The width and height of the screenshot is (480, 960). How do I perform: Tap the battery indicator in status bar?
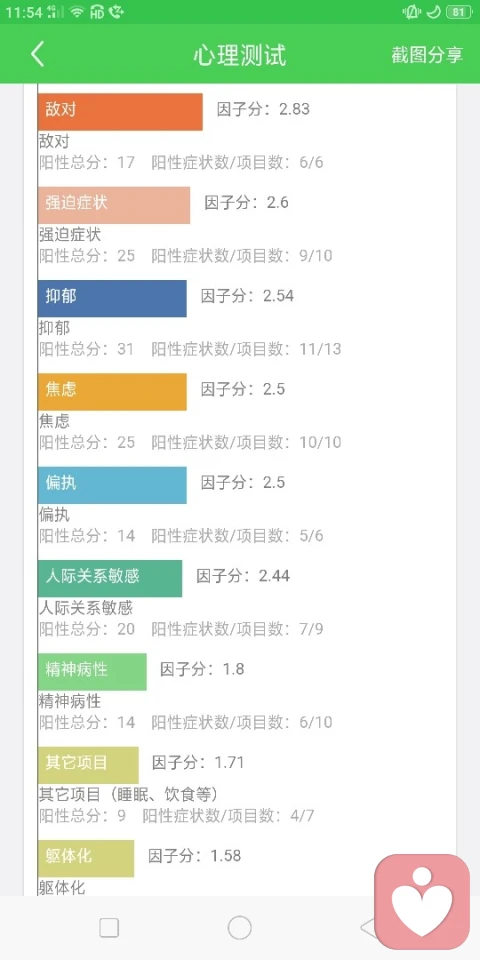(x=459, y=12)
